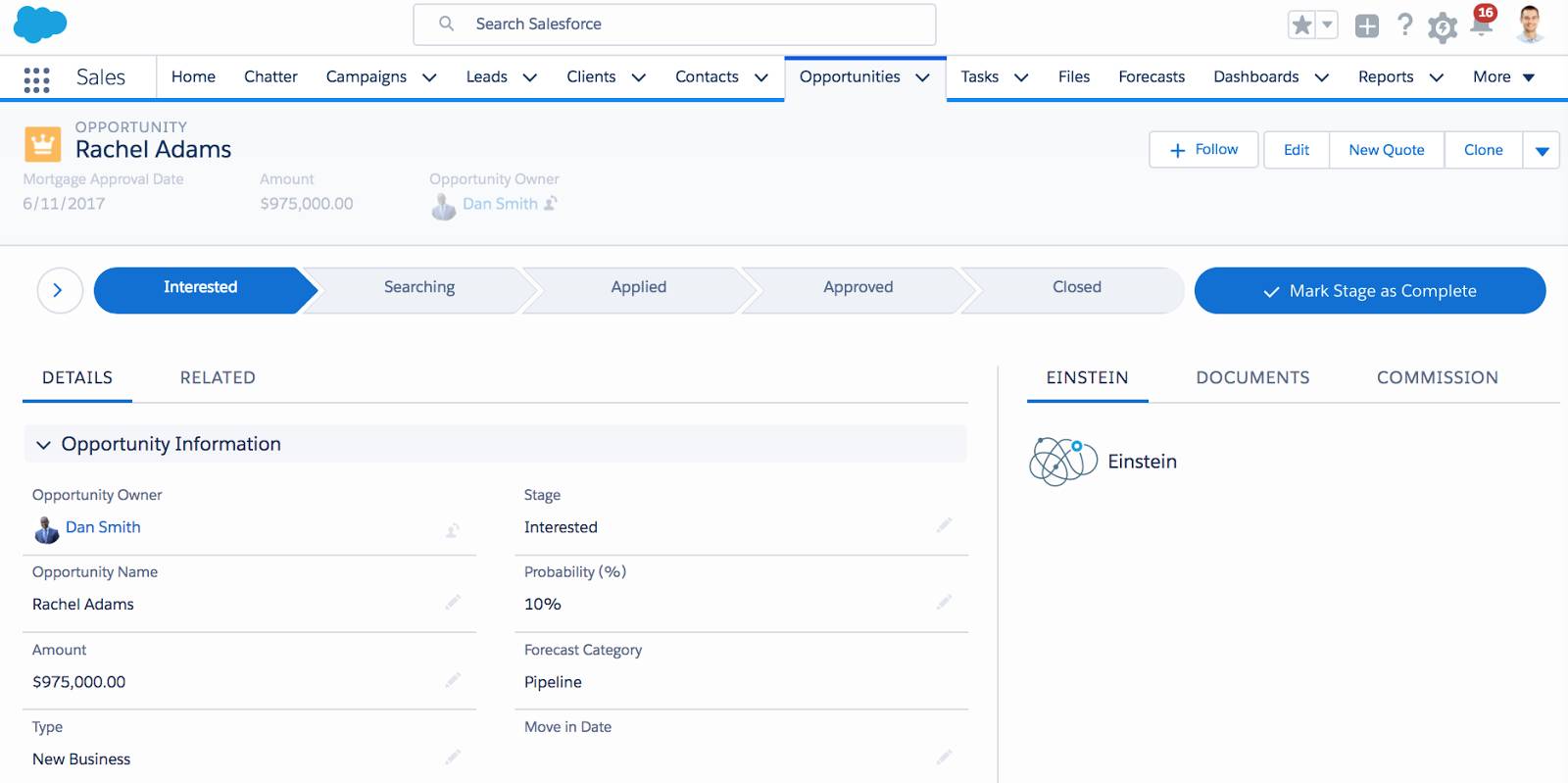The width and height of the screenshot is (1568, 783).
Task: Open Campaigns tab dropdown chevron
Action: 429,77
